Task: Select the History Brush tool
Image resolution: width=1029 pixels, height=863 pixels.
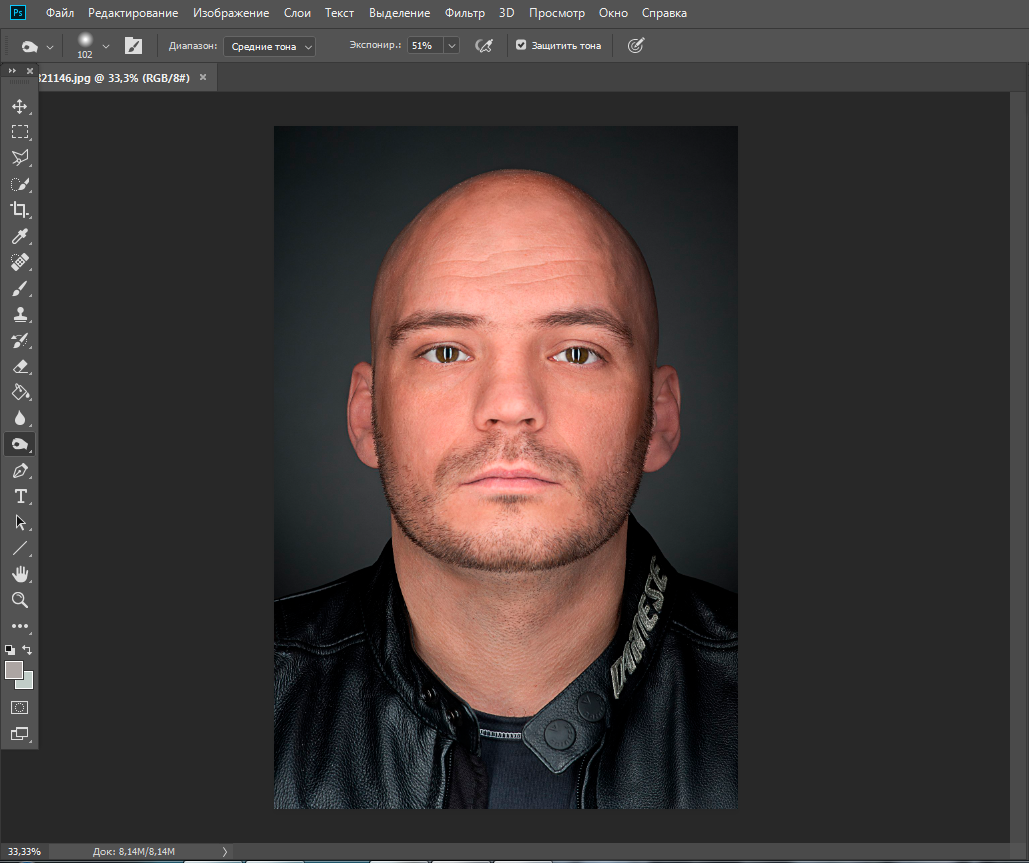Action: click(x=20, y=341)
